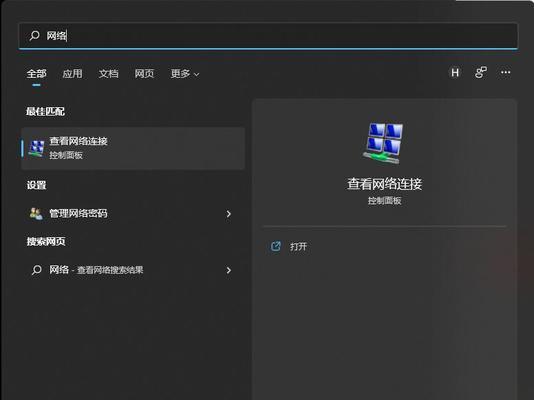Open the H user account icon

pyautogui.click(x=455, y=73)
